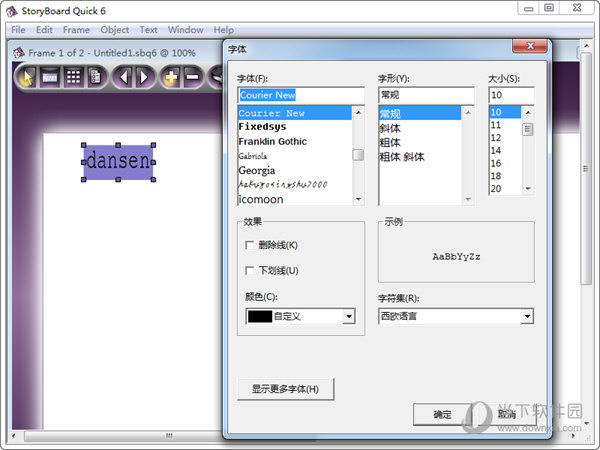The width and height of the screenshot is (600, 450).
Task: Click font style list up arrow
Action: (468, 112)
